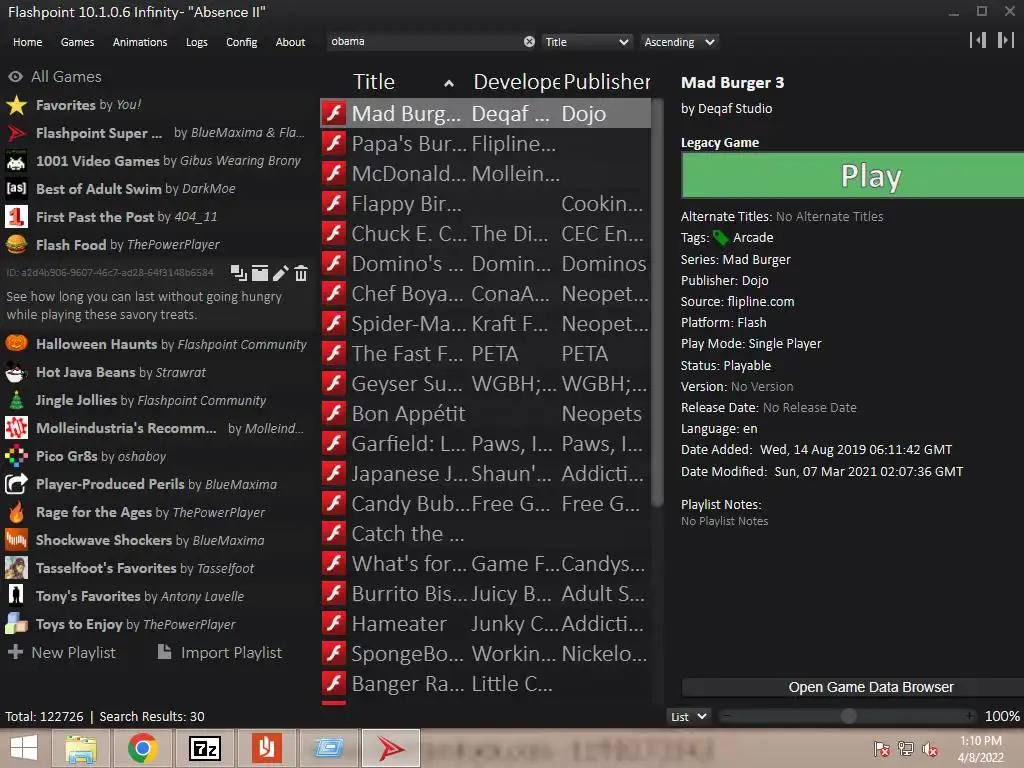
Task: Click the Best of Adult Swim icon
Action: [16, 189]
